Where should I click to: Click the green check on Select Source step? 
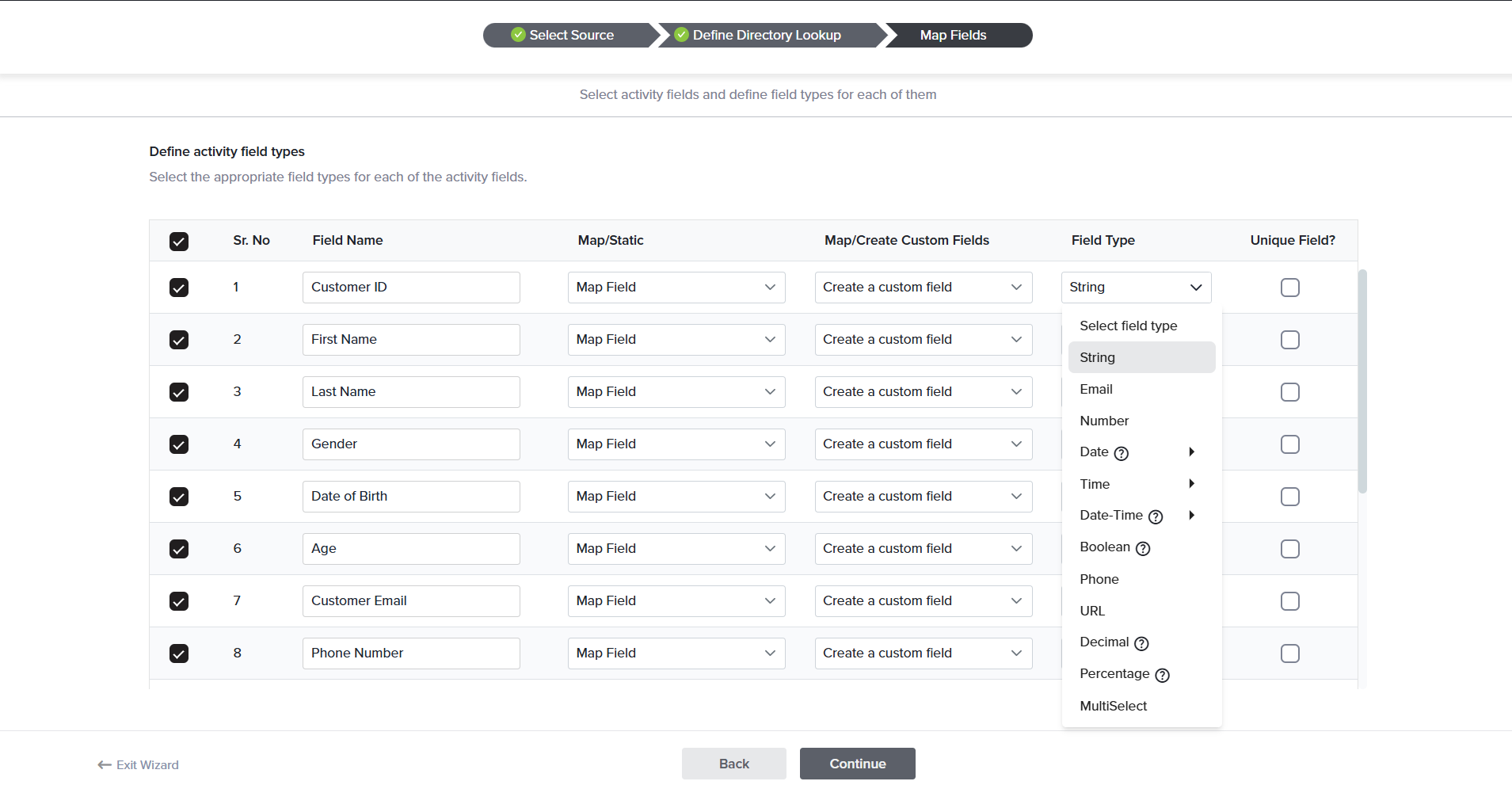(518, 35)
